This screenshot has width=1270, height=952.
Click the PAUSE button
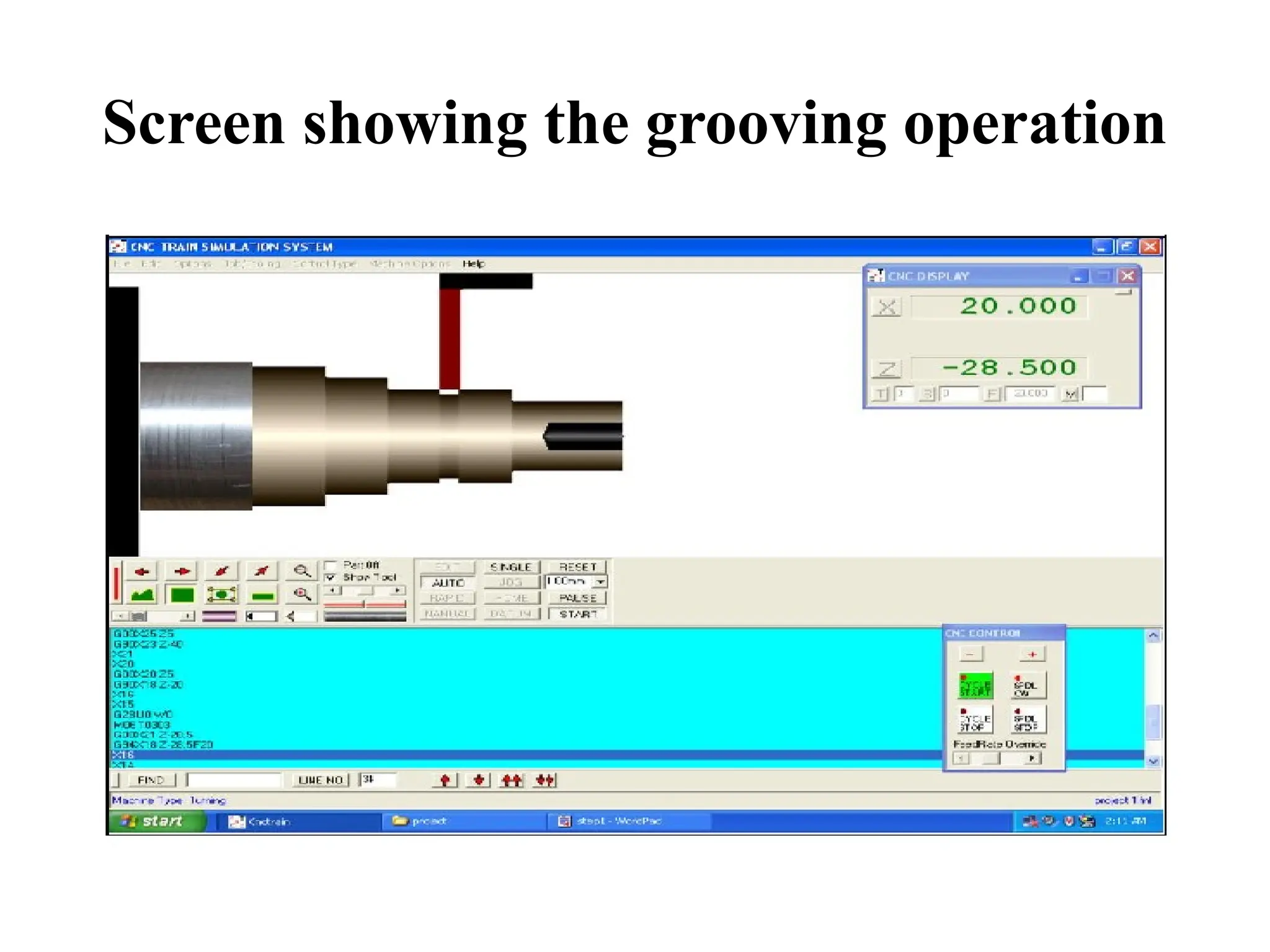pyautogui.click(x=577, y=598)
